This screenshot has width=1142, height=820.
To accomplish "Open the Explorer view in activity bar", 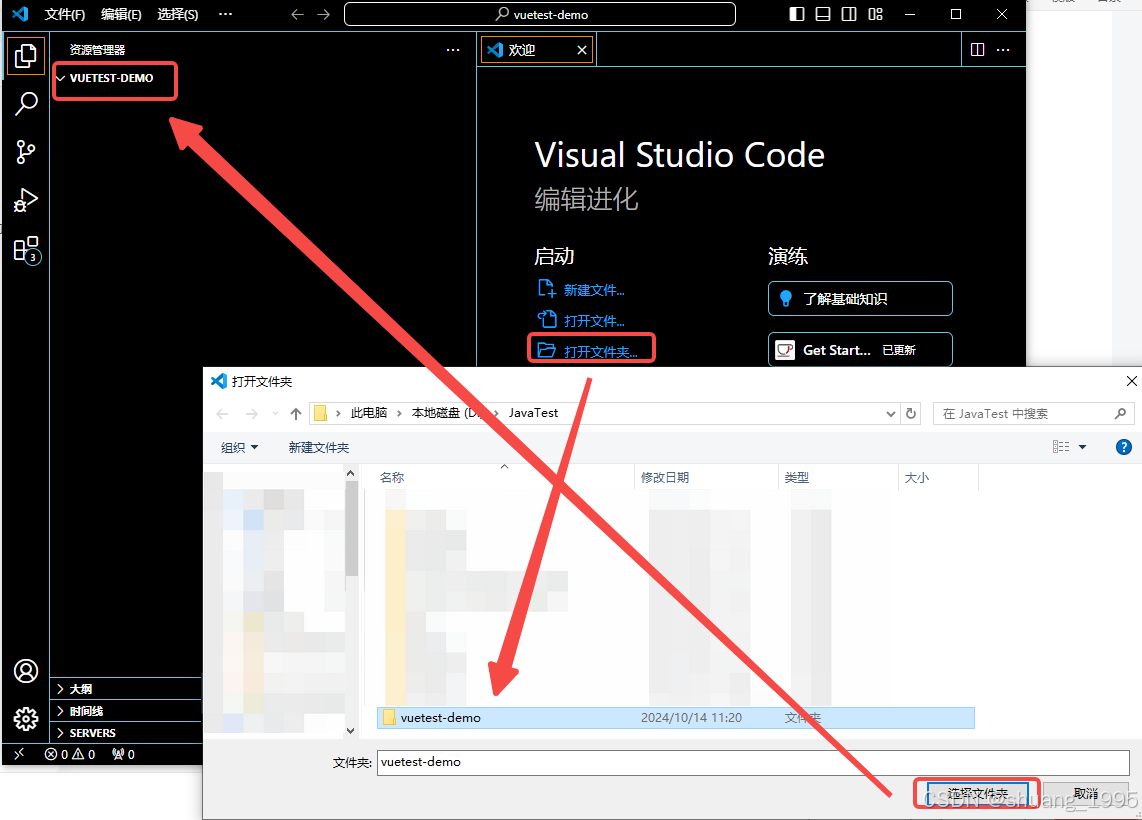I will [25, 56].
